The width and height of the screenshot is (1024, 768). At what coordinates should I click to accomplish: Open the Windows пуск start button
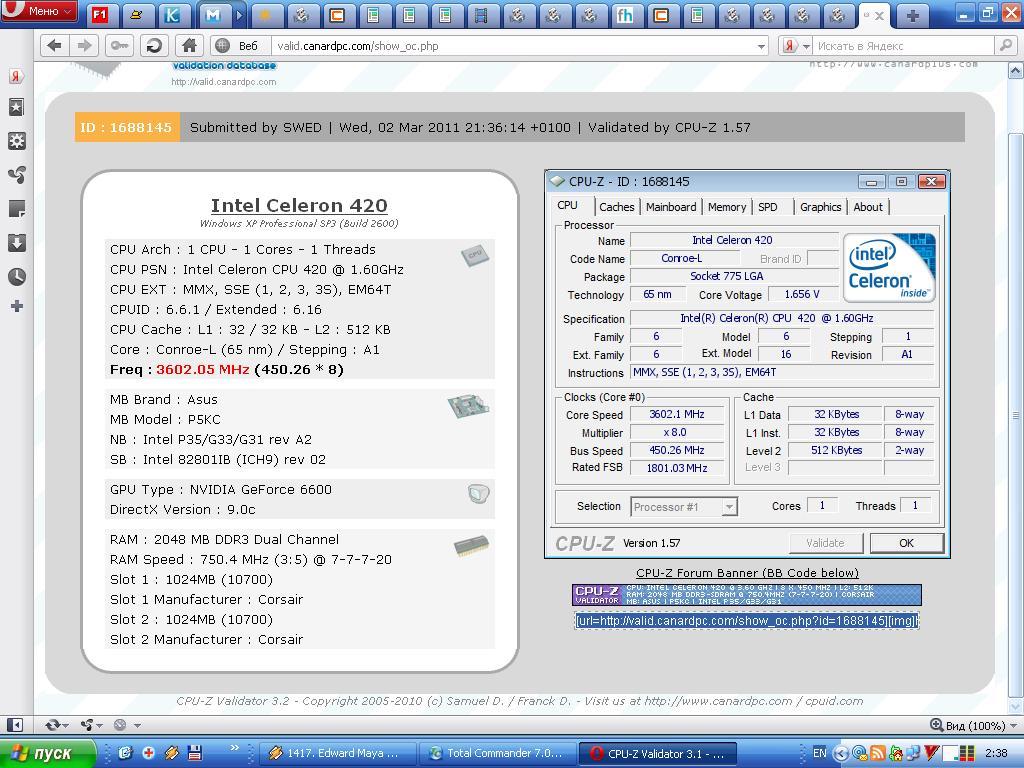[x=47, y=754]
